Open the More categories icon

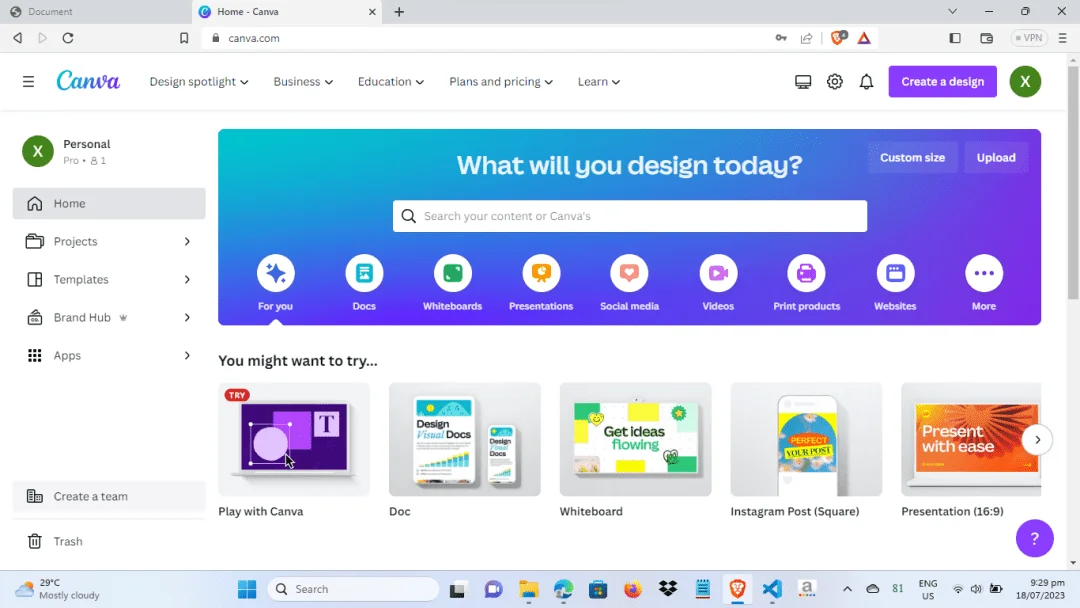984,273
